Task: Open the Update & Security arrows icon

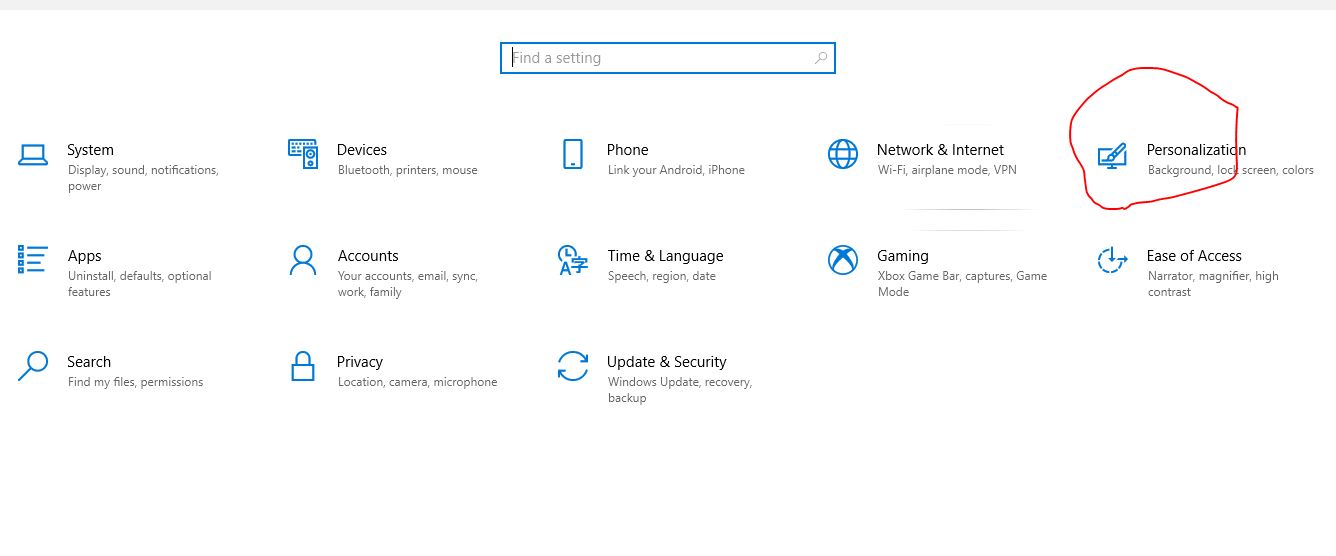Action: point(572,366)
